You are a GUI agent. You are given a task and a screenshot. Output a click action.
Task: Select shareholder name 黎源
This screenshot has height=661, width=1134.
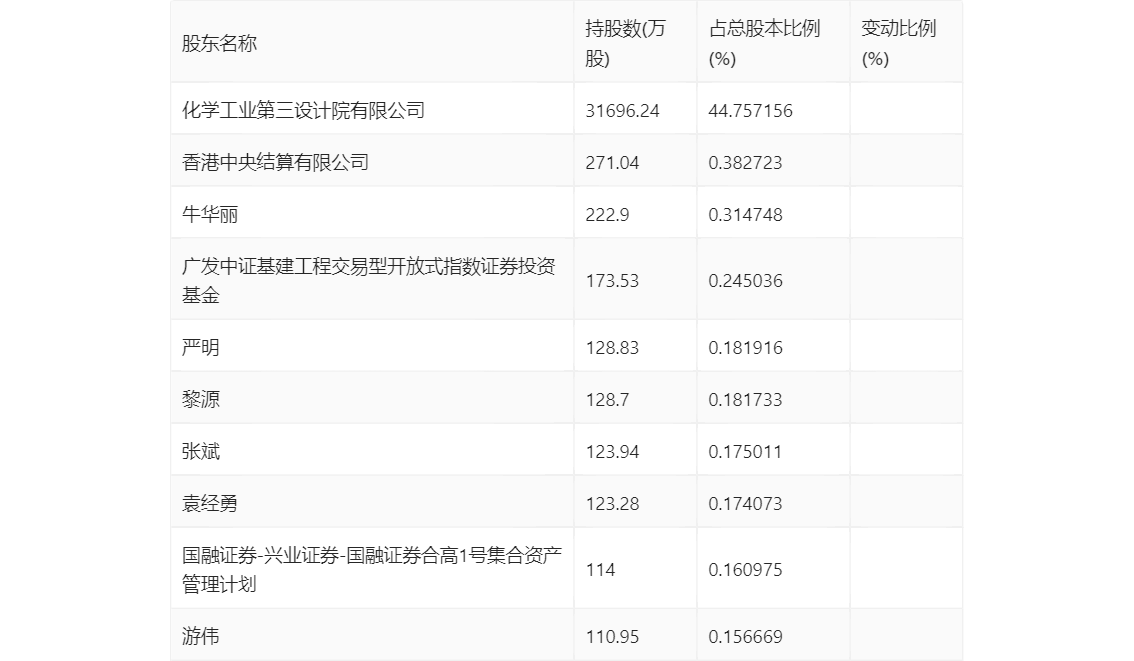tap(200, 400)
